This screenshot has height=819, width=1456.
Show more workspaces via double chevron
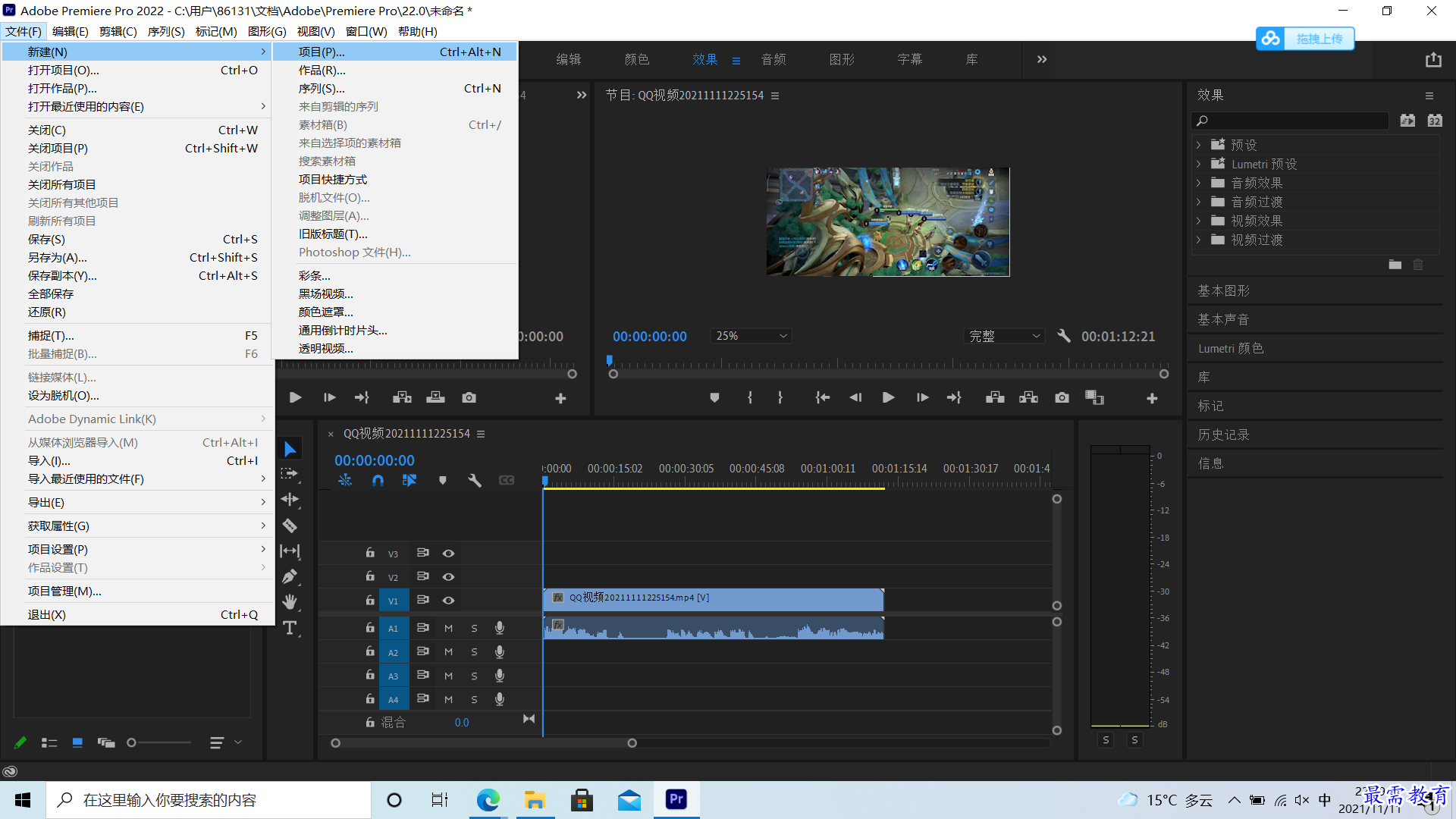(x=1042, y=59)
